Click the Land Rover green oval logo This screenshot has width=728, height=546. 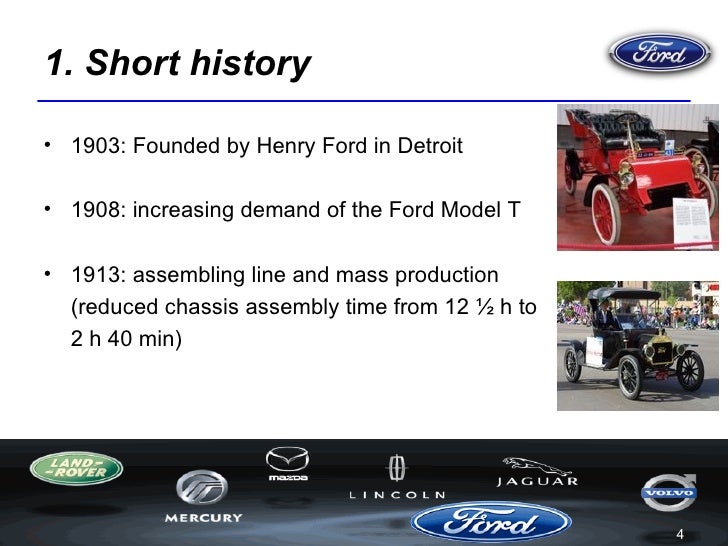click(x=76, y=468)
